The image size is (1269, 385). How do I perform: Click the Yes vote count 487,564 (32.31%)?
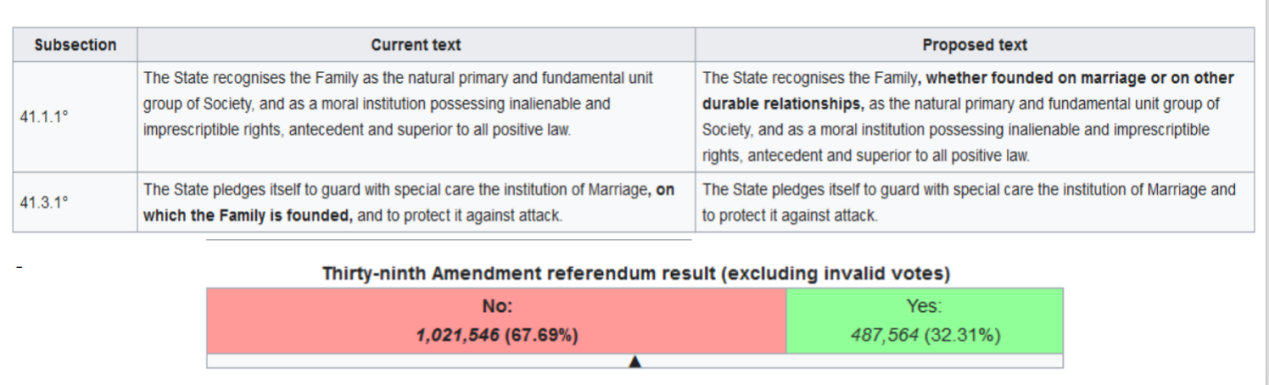(924, 336)
